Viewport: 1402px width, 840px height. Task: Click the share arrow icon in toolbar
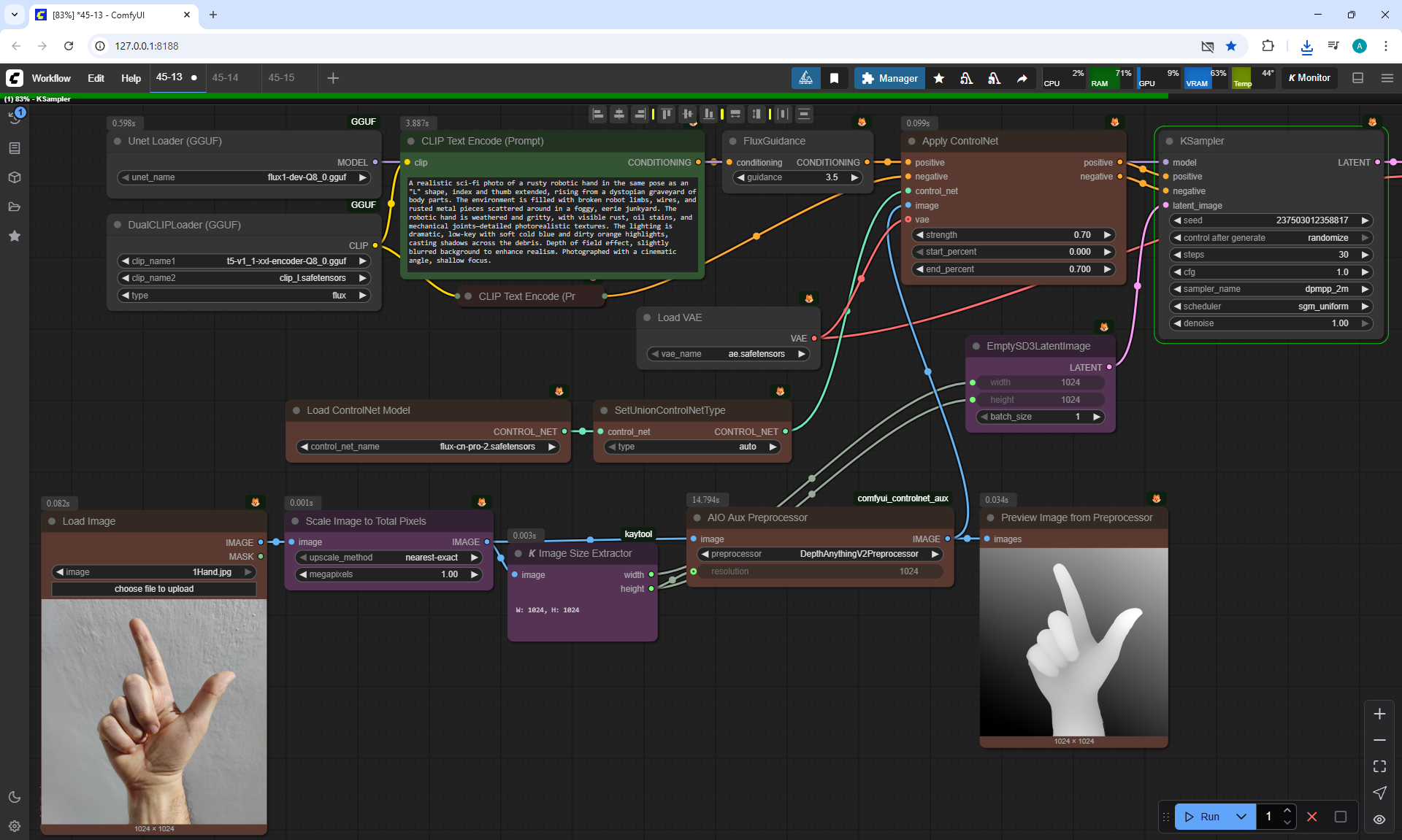[x=1022, y=78]
